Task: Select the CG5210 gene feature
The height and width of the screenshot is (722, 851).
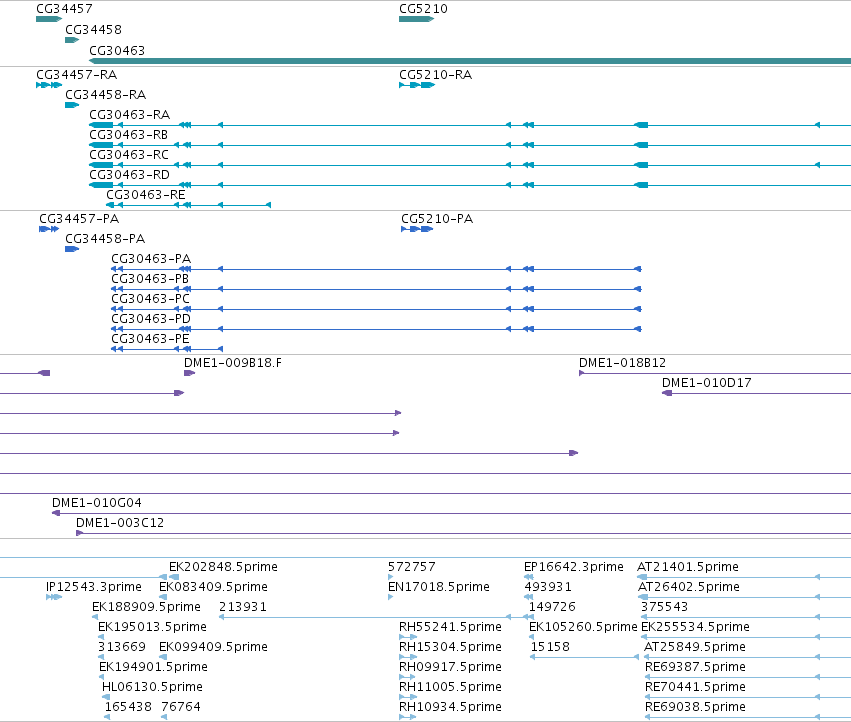Action: pyautogui.click(x=416, y=19)
